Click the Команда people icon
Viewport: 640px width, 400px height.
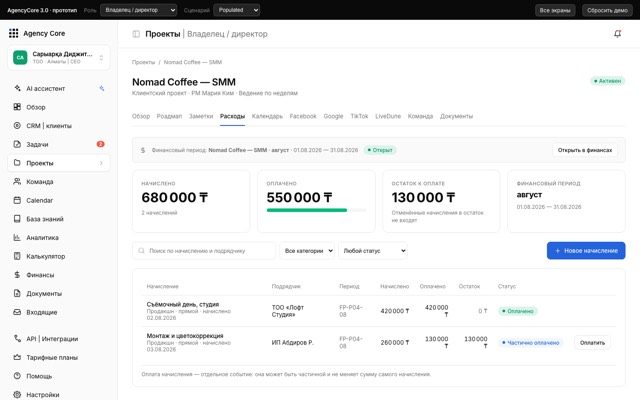[x=17, y=182]
